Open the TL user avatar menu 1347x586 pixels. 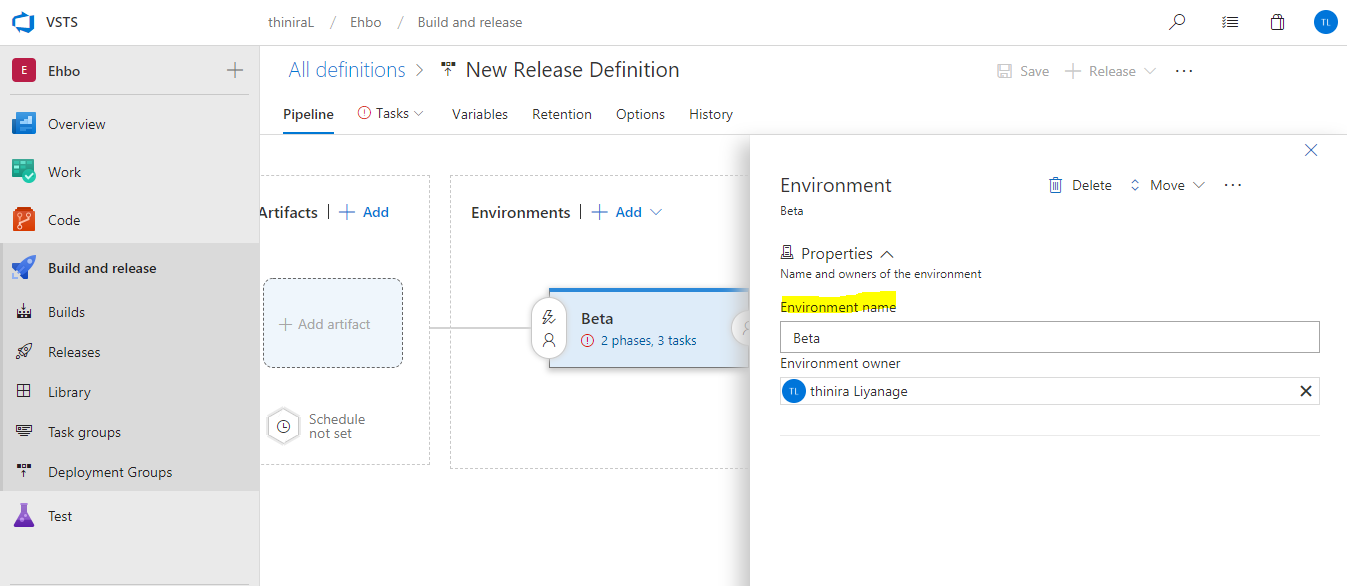(1325, 21)
